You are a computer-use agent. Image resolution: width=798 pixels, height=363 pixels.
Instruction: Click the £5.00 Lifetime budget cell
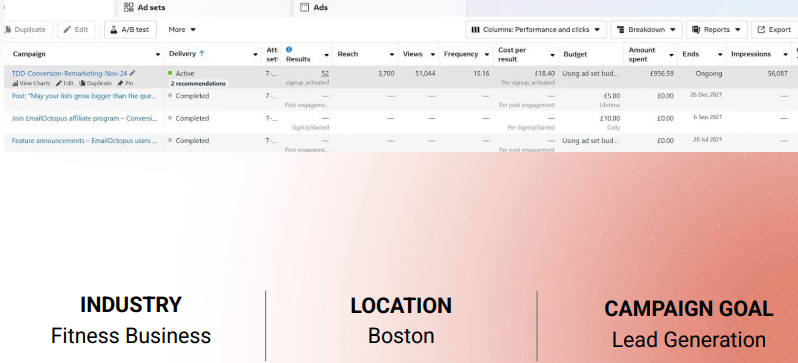591,99
